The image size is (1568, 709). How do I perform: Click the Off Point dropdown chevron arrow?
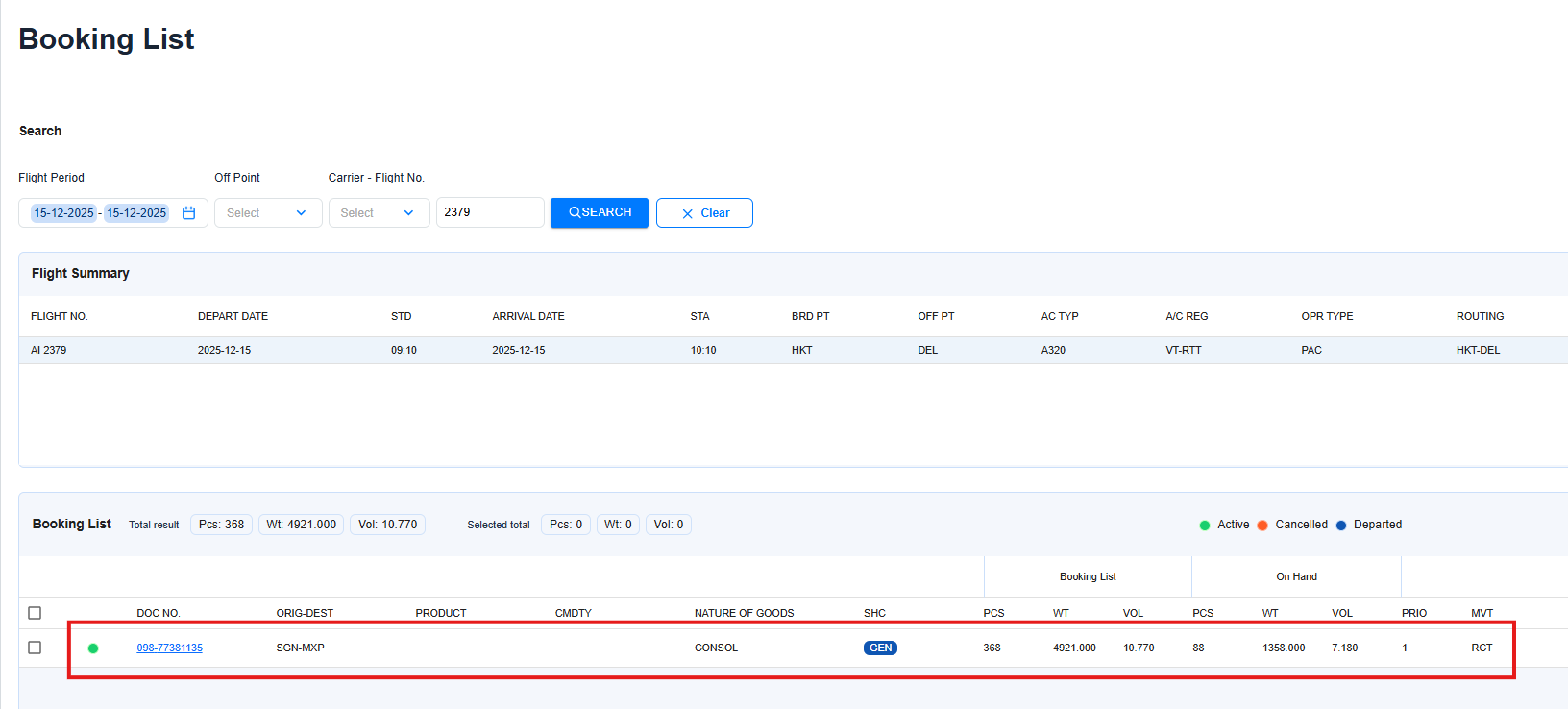point(301,213)
